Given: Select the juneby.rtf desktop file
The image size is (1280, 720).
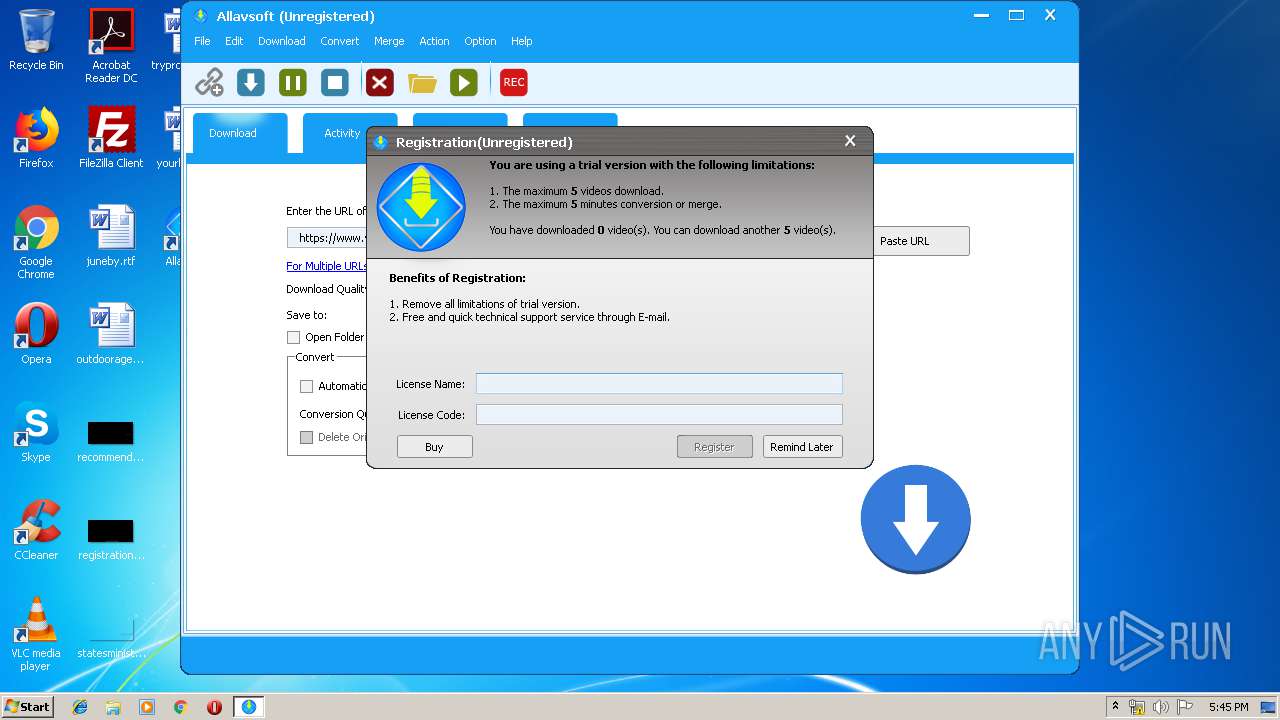Looking at the screenshot, I should point(111,236).
